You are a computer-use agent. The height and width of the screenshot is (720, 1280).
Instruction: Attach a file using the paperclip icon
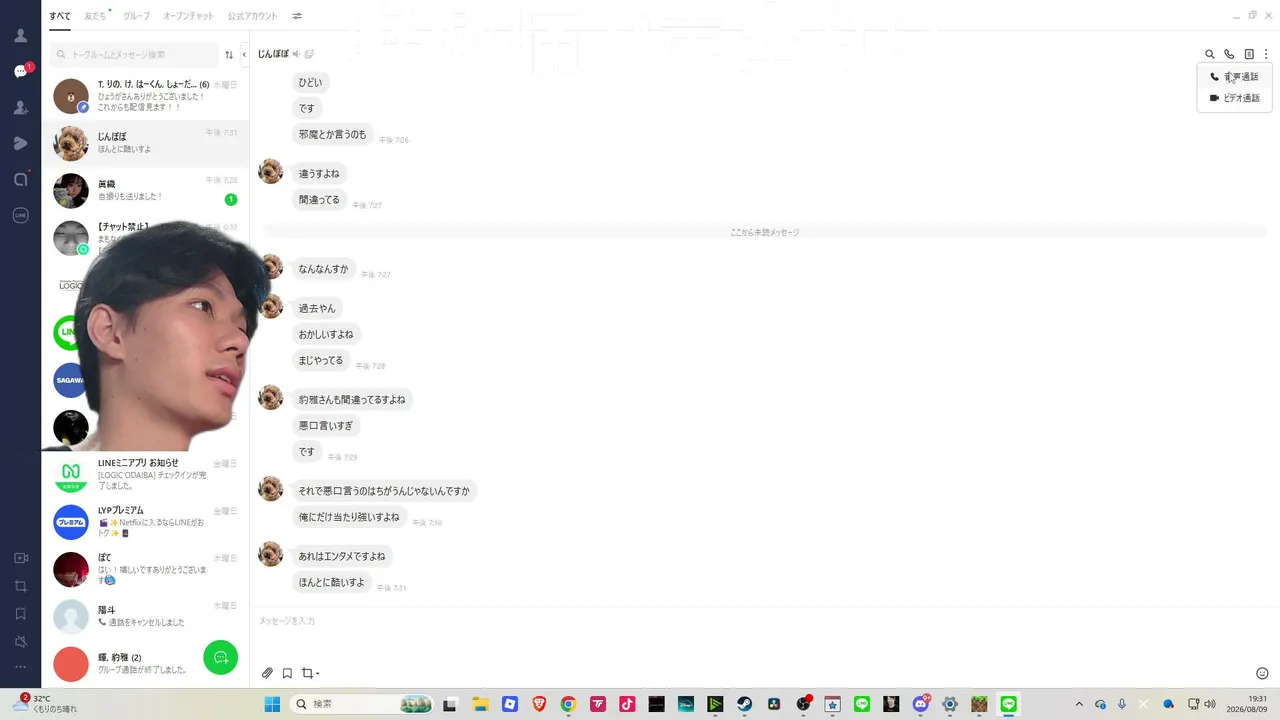pyautogui.click(x=267, y=673)
